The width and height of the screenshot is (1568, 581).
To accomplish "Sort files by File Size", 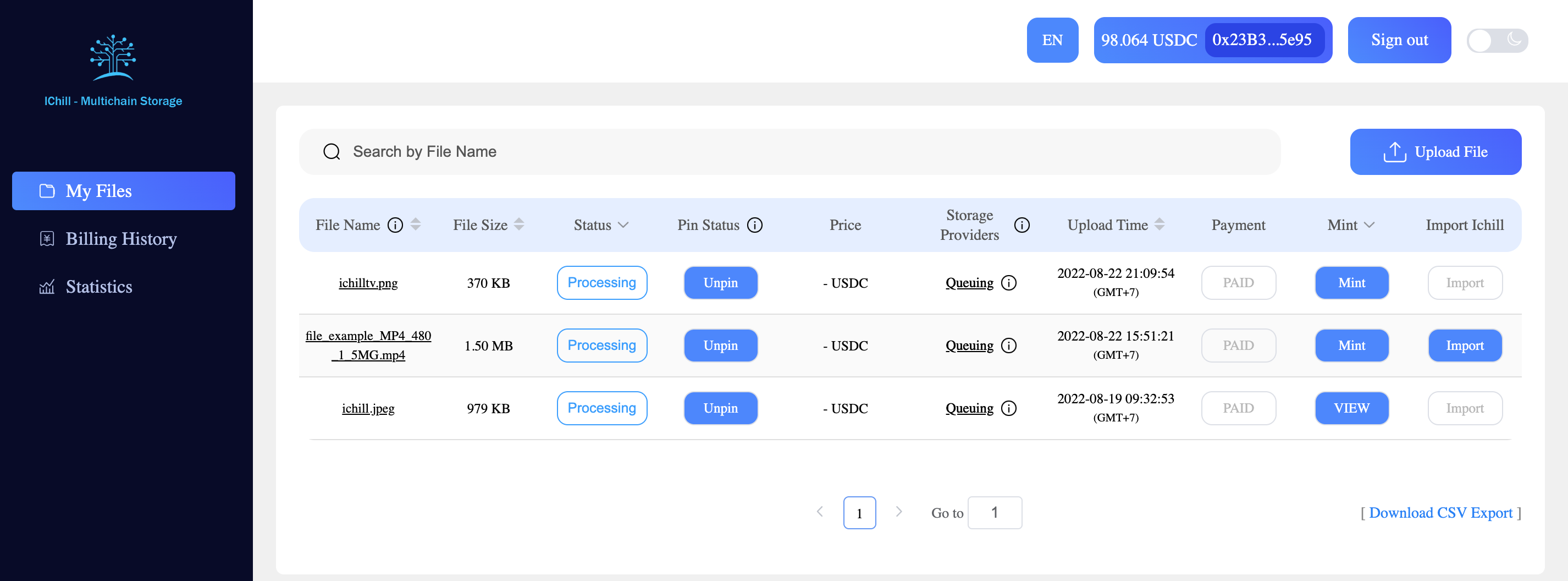I will 518,226.
